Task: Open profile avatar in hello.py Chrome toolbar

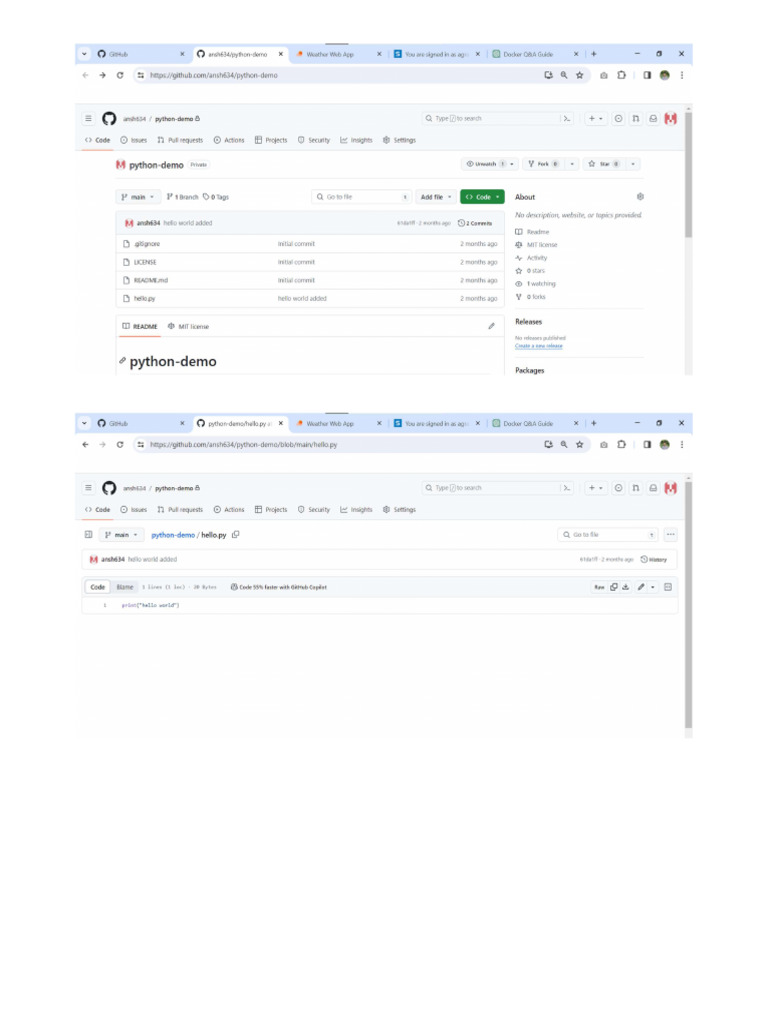Action: [665, 444]
